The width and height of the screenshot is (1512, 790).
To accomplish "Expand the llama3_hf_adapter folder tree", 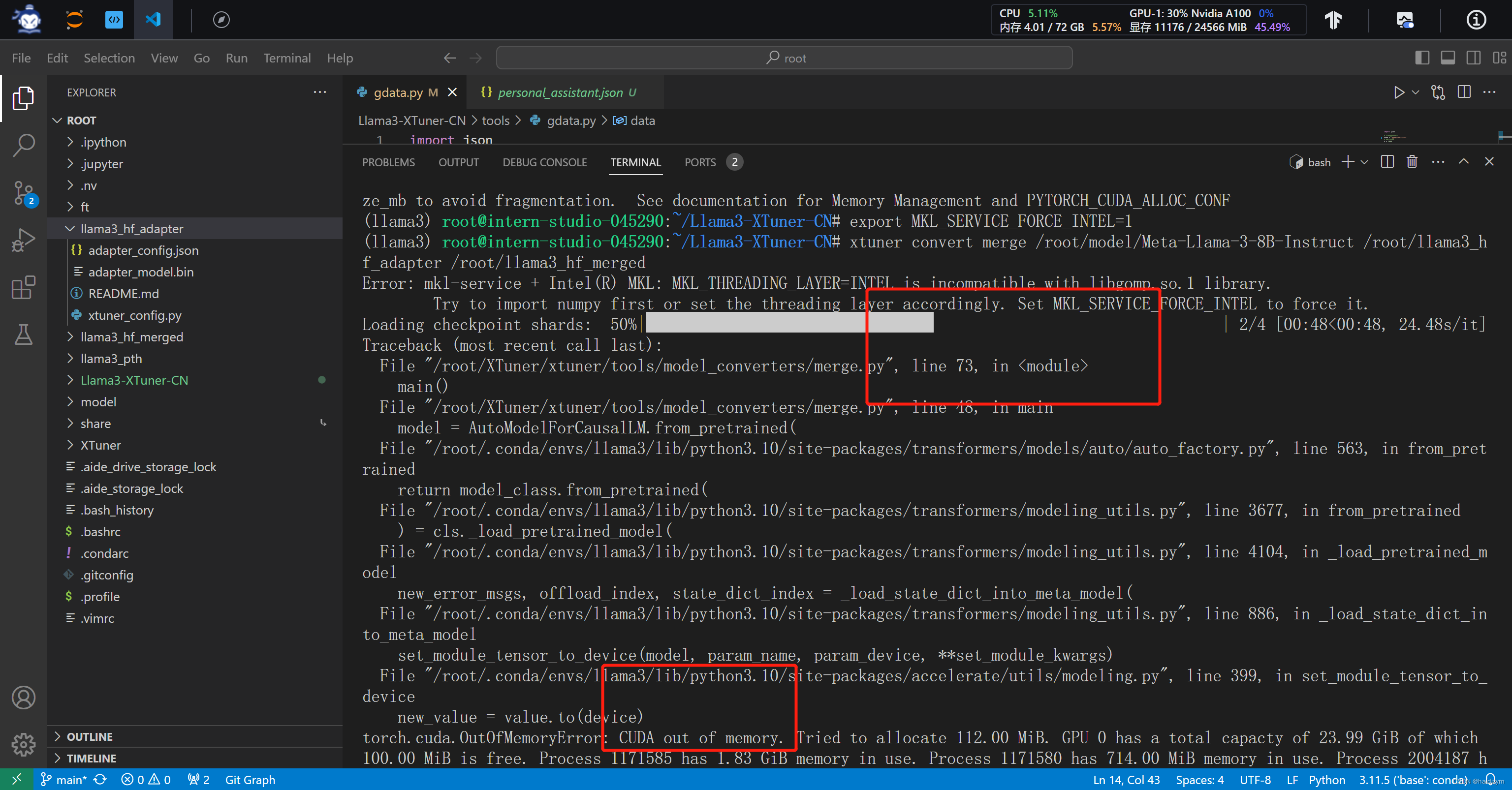I will (x=67, y=228).
